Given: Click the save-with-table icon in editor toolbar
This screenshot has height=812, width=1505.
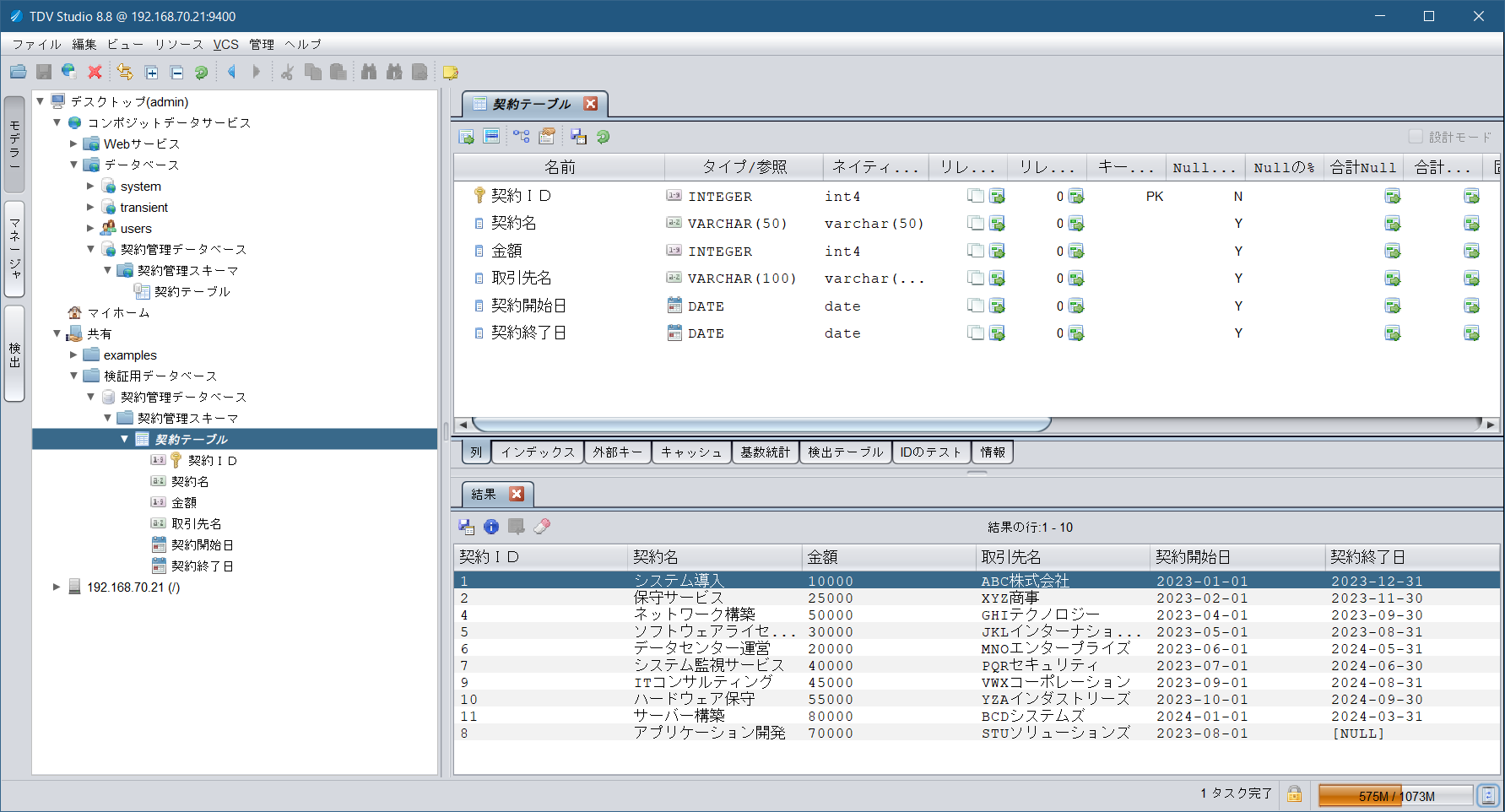Looking at the screenshot, I should pyautogui.click(x=578, y=137).
